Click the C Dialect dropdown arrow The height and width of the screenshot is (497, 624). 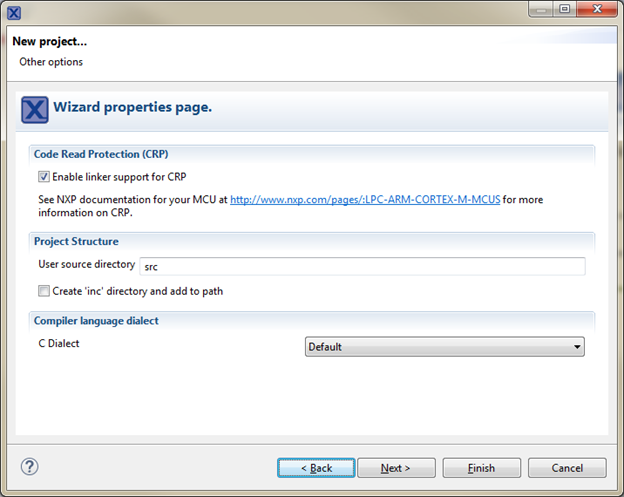(x=577, y=347)
